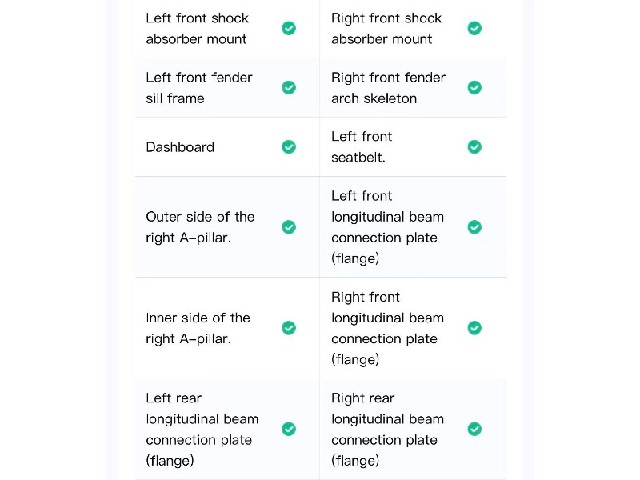Click the check beside Left front longitudinal beam connection plate
The image size is (640, 480).
(475, 227)
